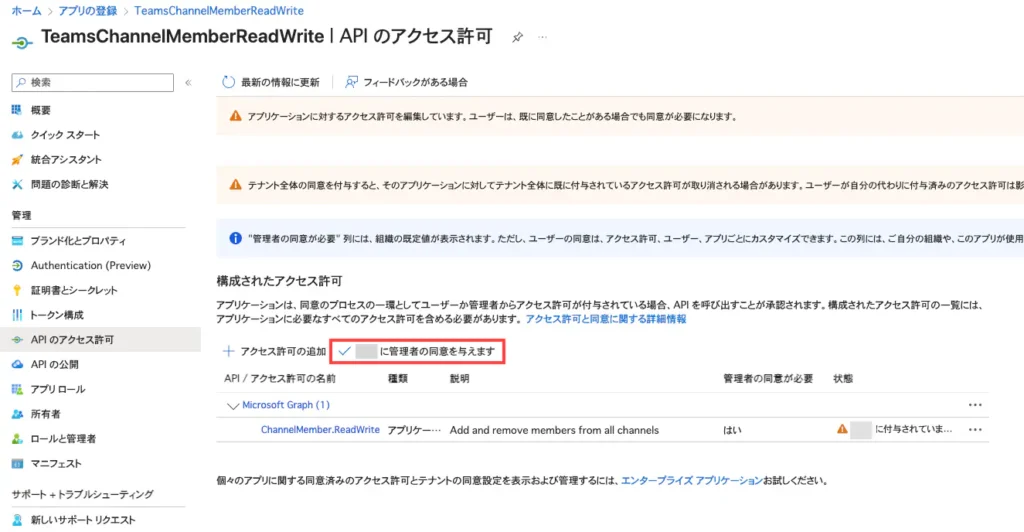Click the 'API / アクセス許可の名前' column header
This screenshot has width=1024, height=532.
click(280, 379)
